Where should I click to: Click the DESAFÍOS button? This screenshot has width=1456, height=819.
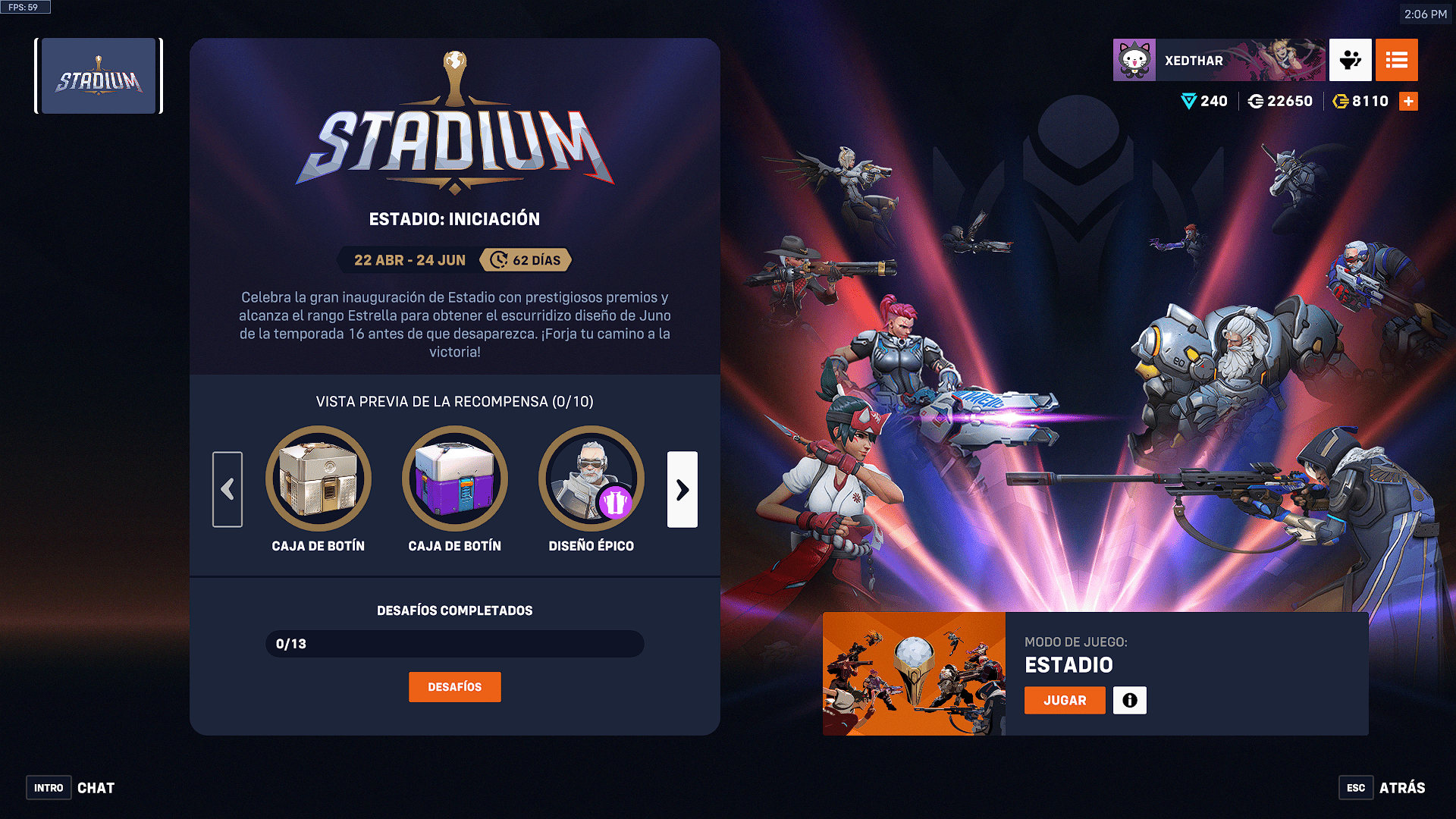click(x=455, y=687)
